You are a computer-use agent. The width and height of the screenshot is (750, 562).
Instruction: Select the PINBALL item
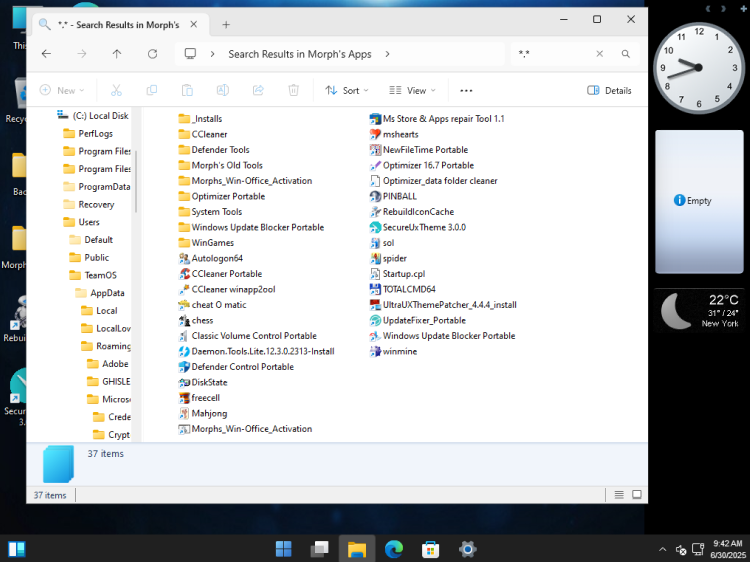point(393,196)
